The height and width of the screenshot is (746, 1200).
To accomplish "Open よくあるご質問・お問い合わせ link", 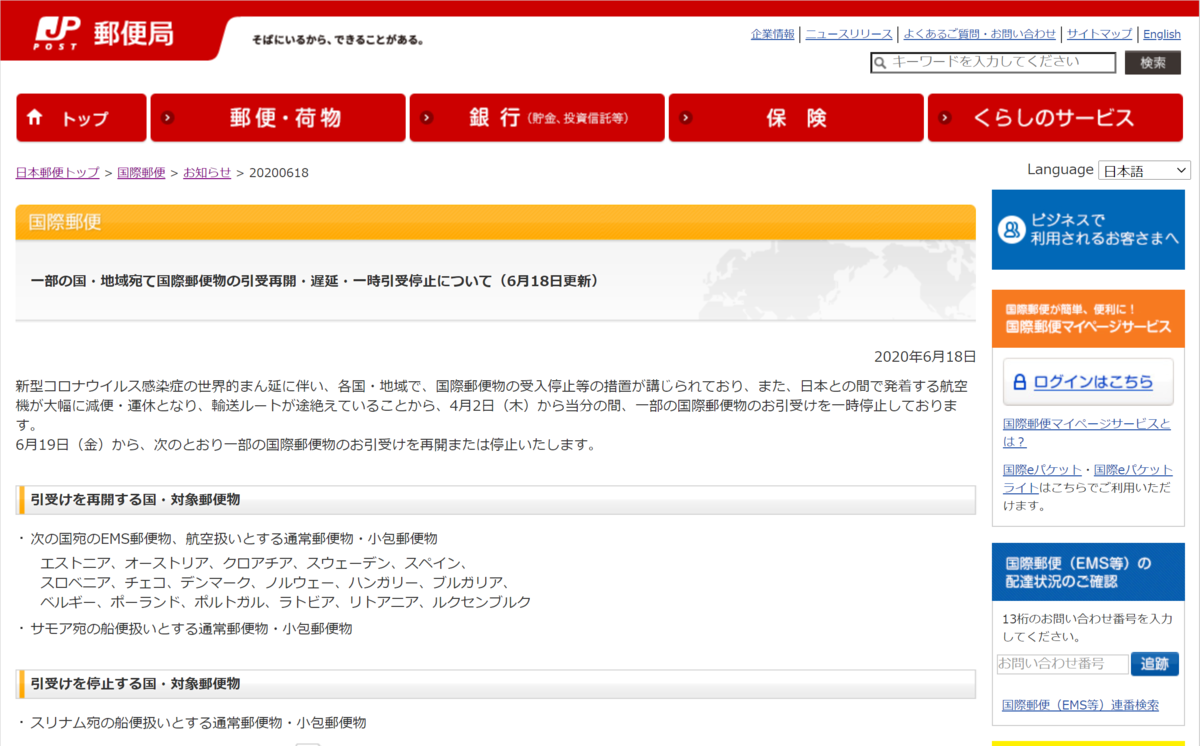I will tap(980, 34).
